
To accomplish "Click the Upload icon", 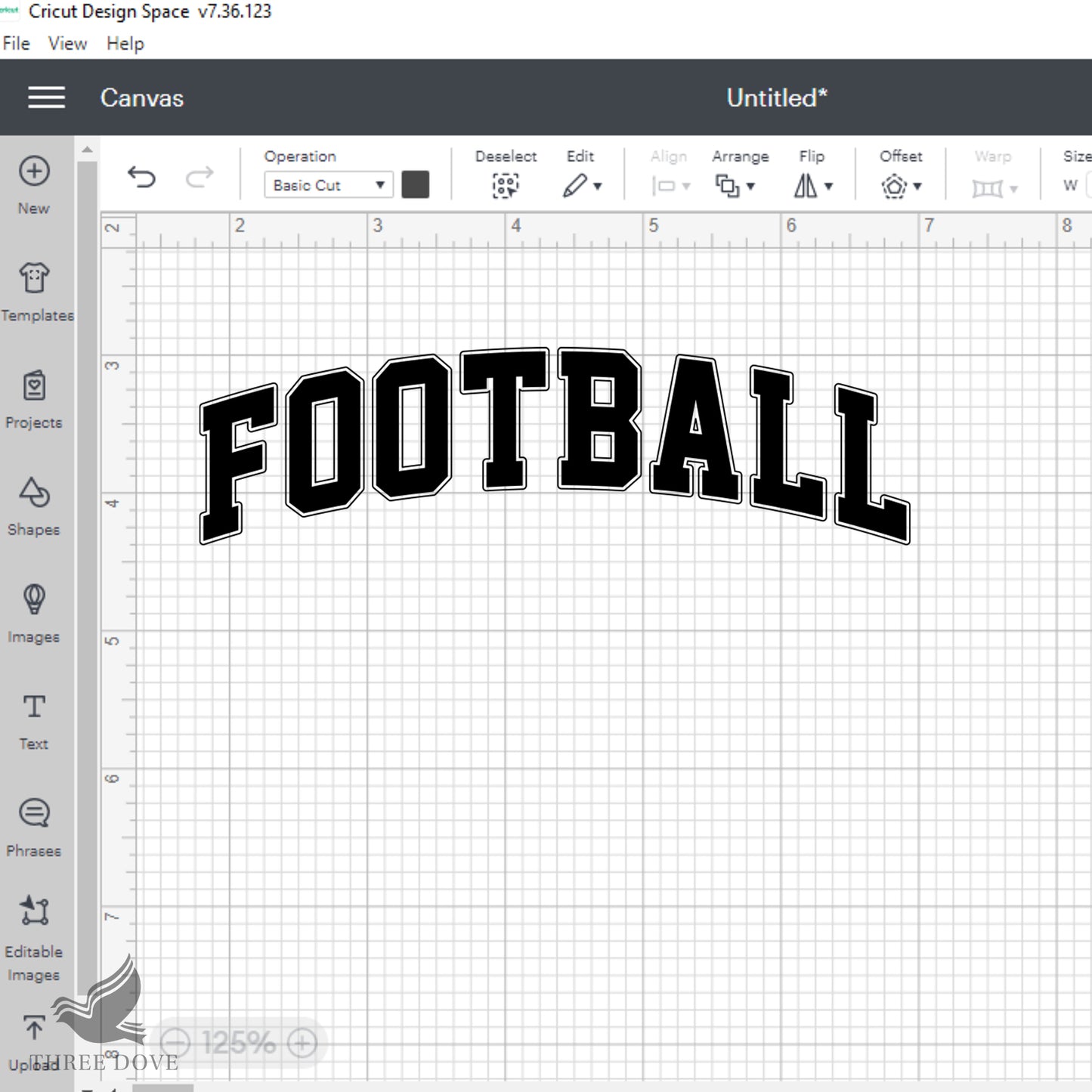I will click(34, 1028).
